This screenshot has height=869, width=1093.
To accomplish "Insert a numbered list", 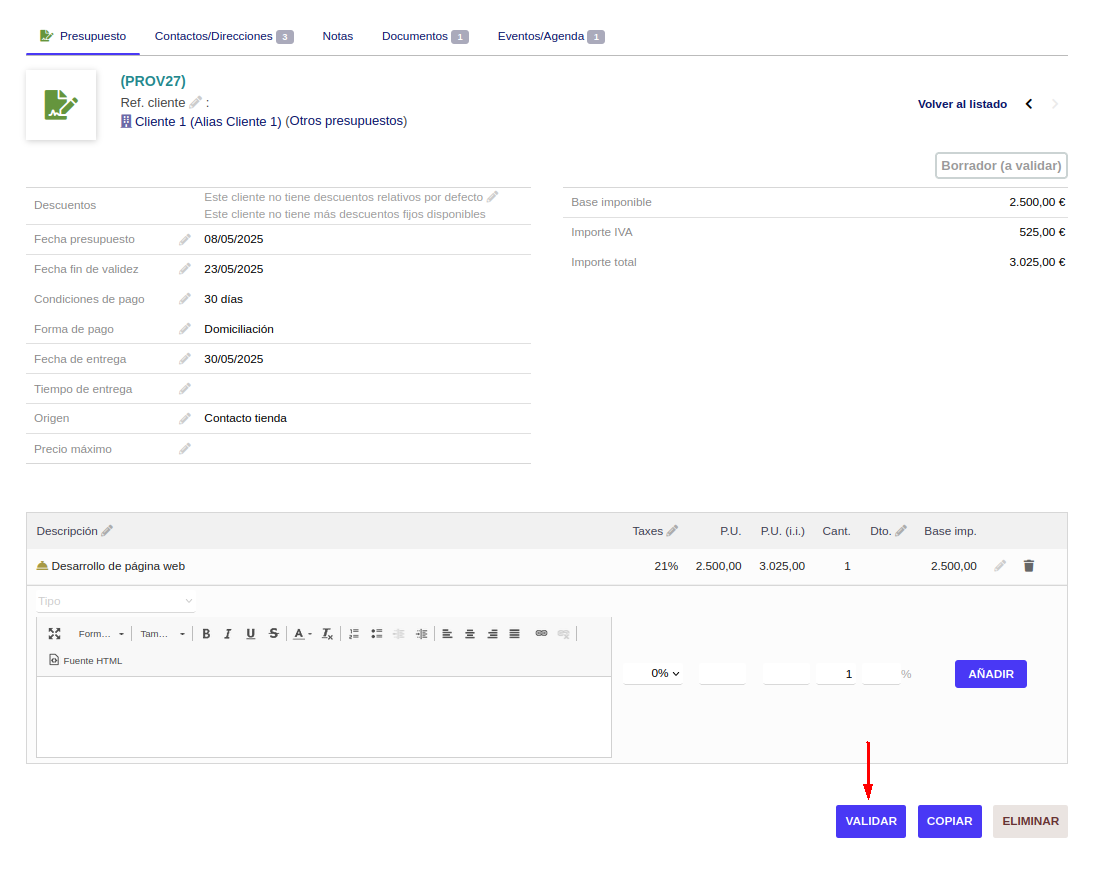I will click(x=354, y=634).
